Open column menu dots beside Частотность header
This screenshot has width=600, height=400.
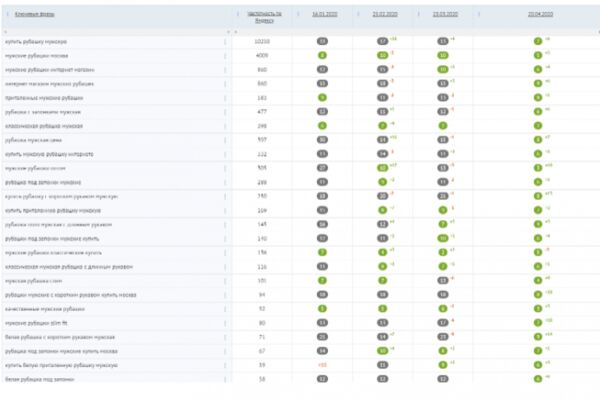[238, 14]
